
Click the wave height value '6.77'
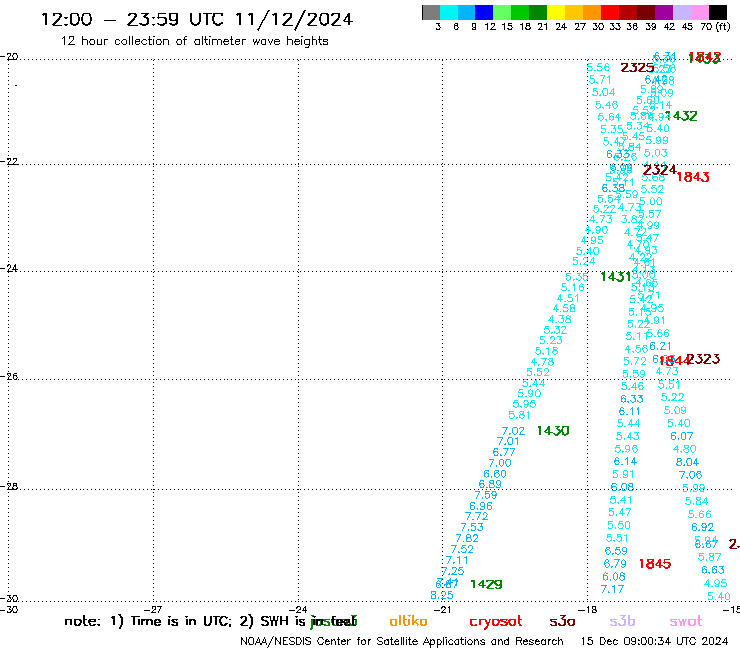click(504, 452)
